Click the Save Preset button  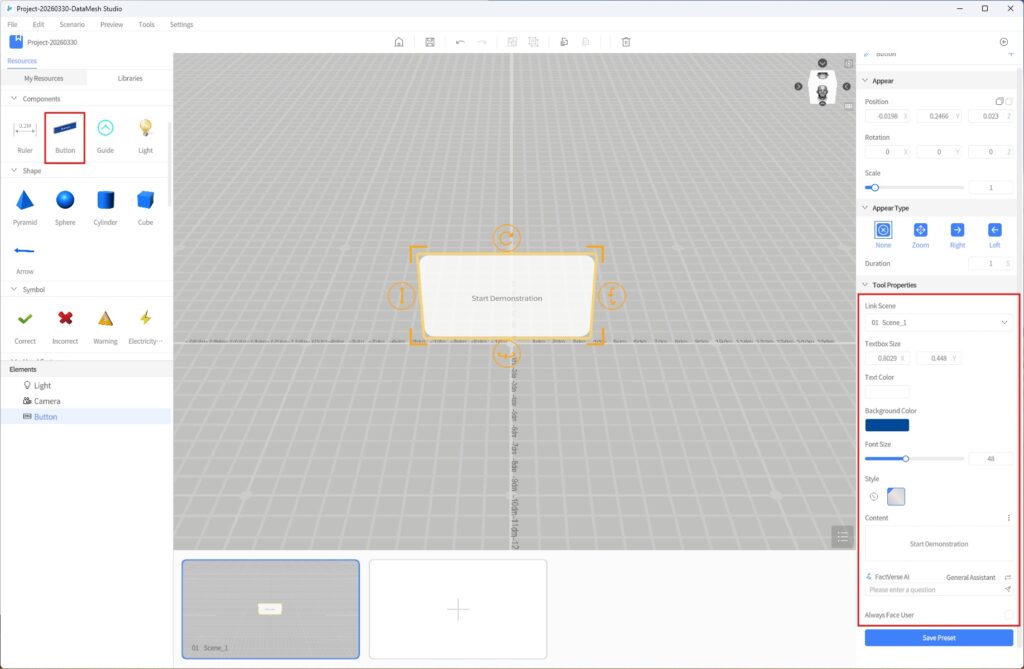[938, 638]
